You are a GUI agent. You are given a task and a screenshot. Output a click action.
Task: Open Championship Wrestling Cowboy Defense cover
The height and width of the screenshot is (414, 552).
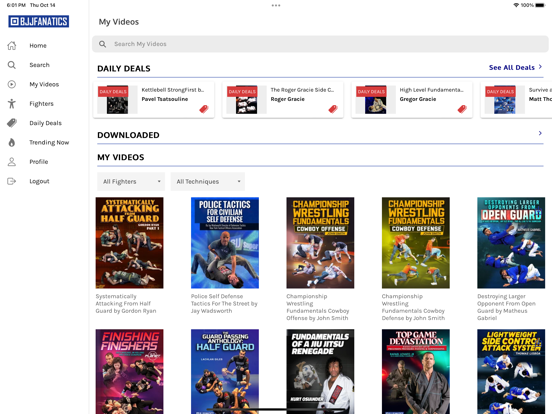click(x=416, y=243)
